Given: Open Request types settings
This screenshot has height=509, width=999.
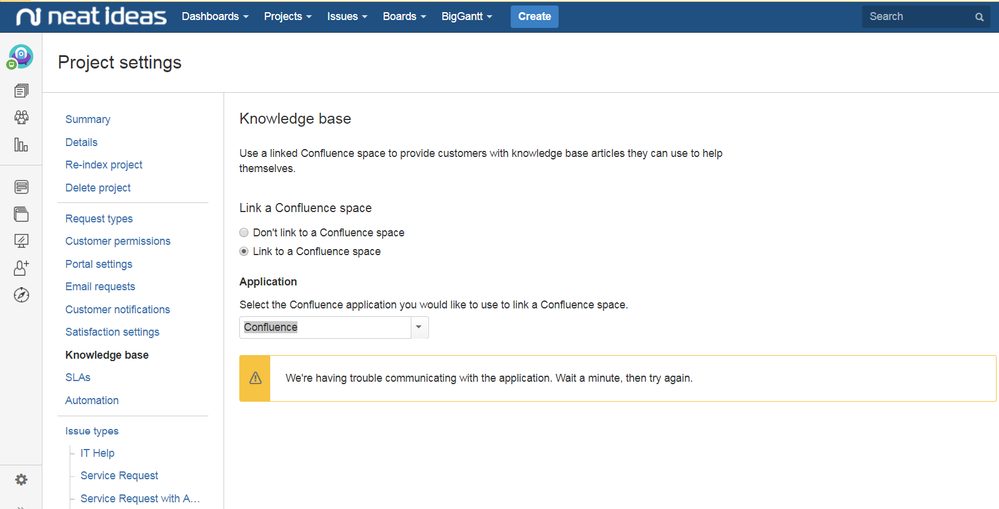Looking at the screenshot, I should tap(99, 219).
